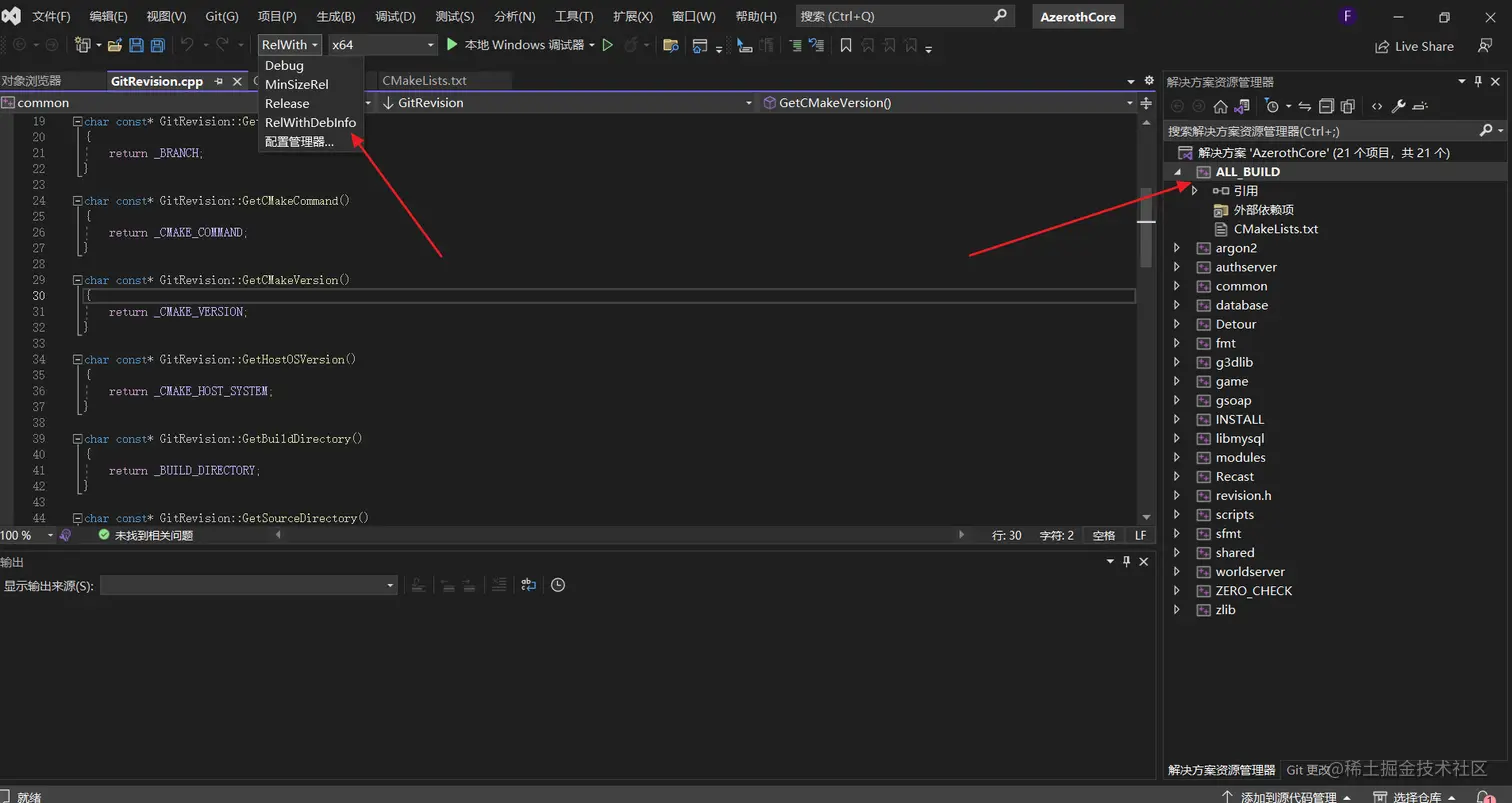The image size is (1512, 803).
Task: Toggle auto-hide pin on Solution Explorer
Action: point(1478,81)
